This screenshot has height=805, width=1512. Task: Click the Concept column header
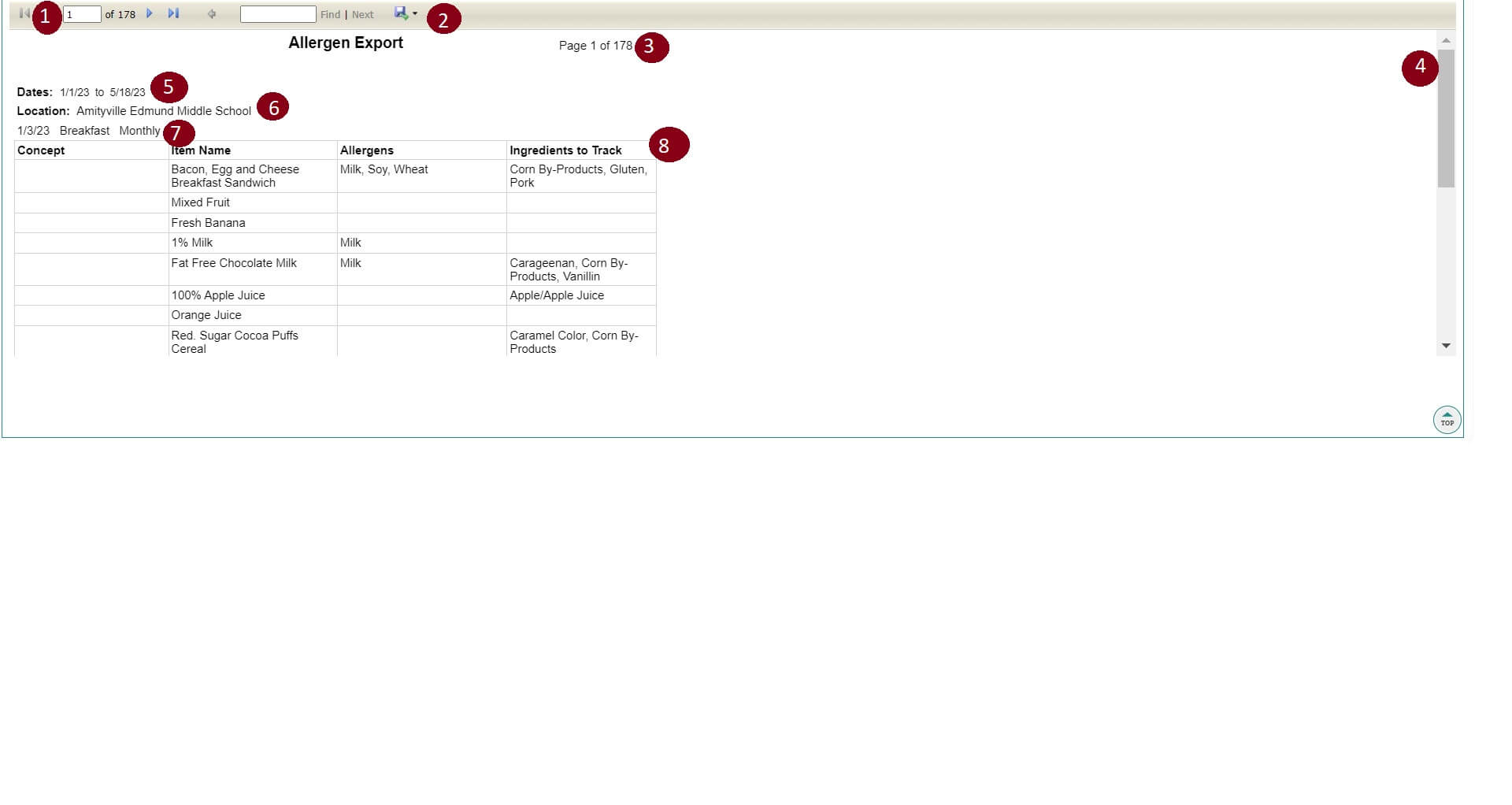(x=41, y=150)
